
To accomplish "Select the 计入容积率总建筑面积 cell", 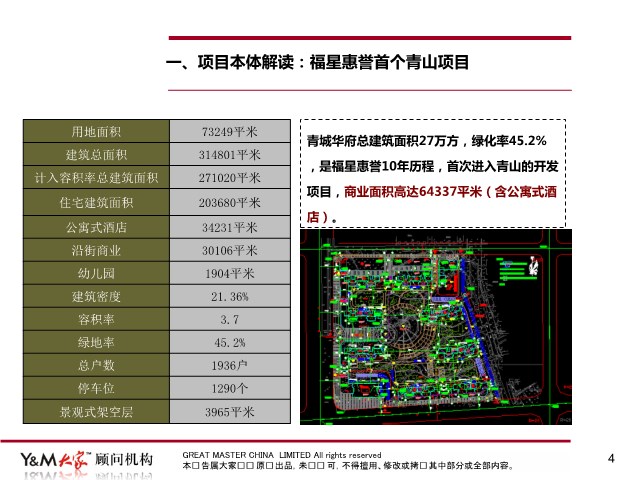I will 96,178.
